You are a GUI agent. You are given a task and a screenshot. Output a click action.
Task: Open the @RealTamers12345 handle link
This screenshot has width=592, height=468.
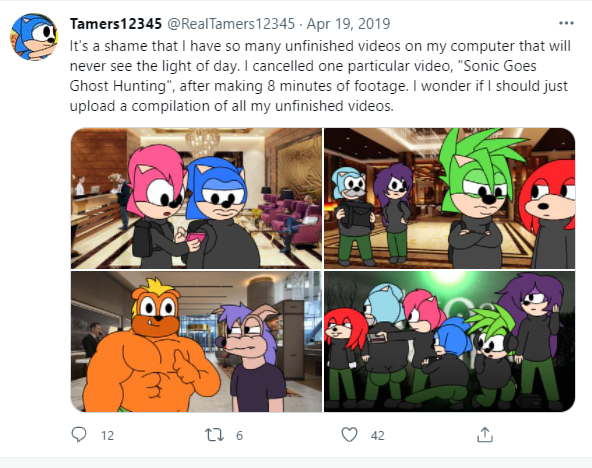click(x=231, y=24)
